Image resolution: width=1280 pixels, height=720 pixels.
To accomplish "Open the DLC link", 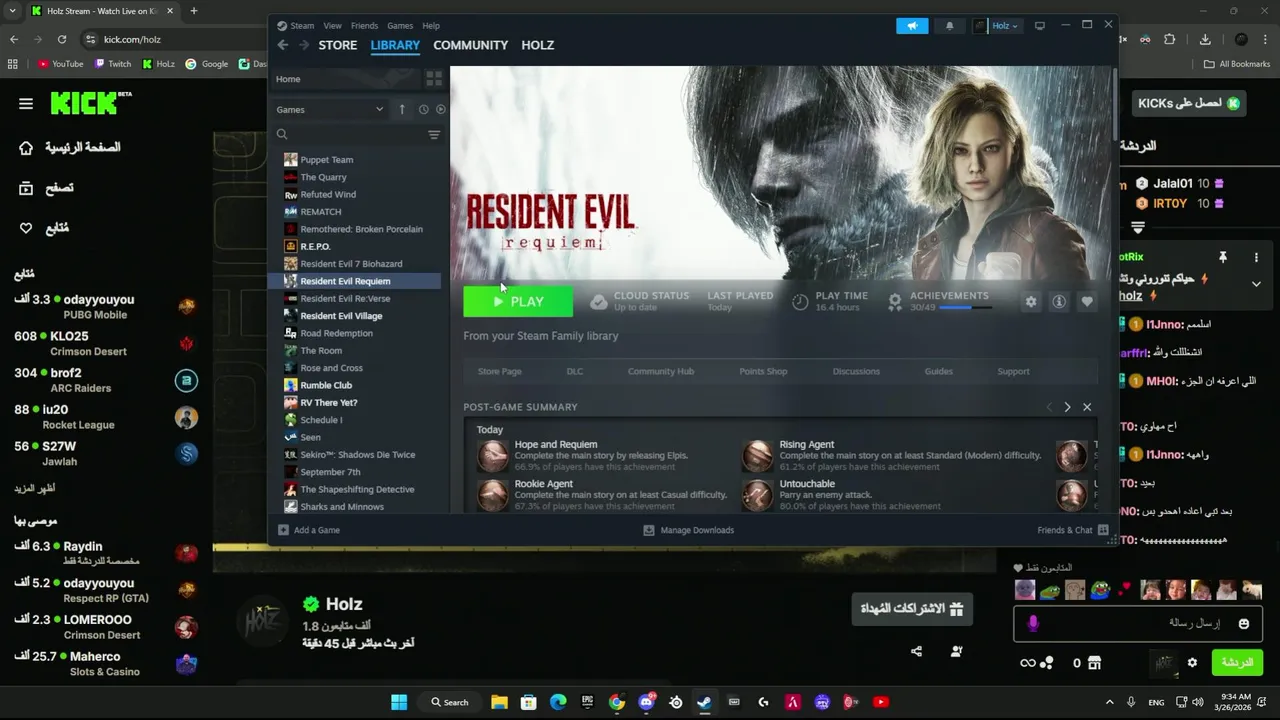I will pyautogui.click(x=575, y=371).
